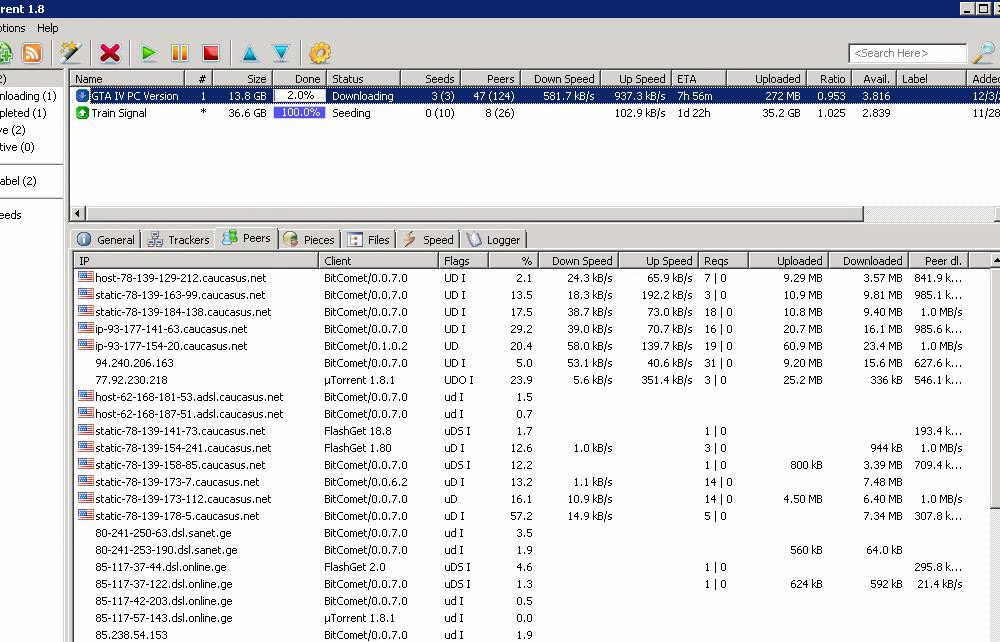Click the magnifying glass search icon
The width and height of the screenshot is (1000, 642).
tap(984, 53)
